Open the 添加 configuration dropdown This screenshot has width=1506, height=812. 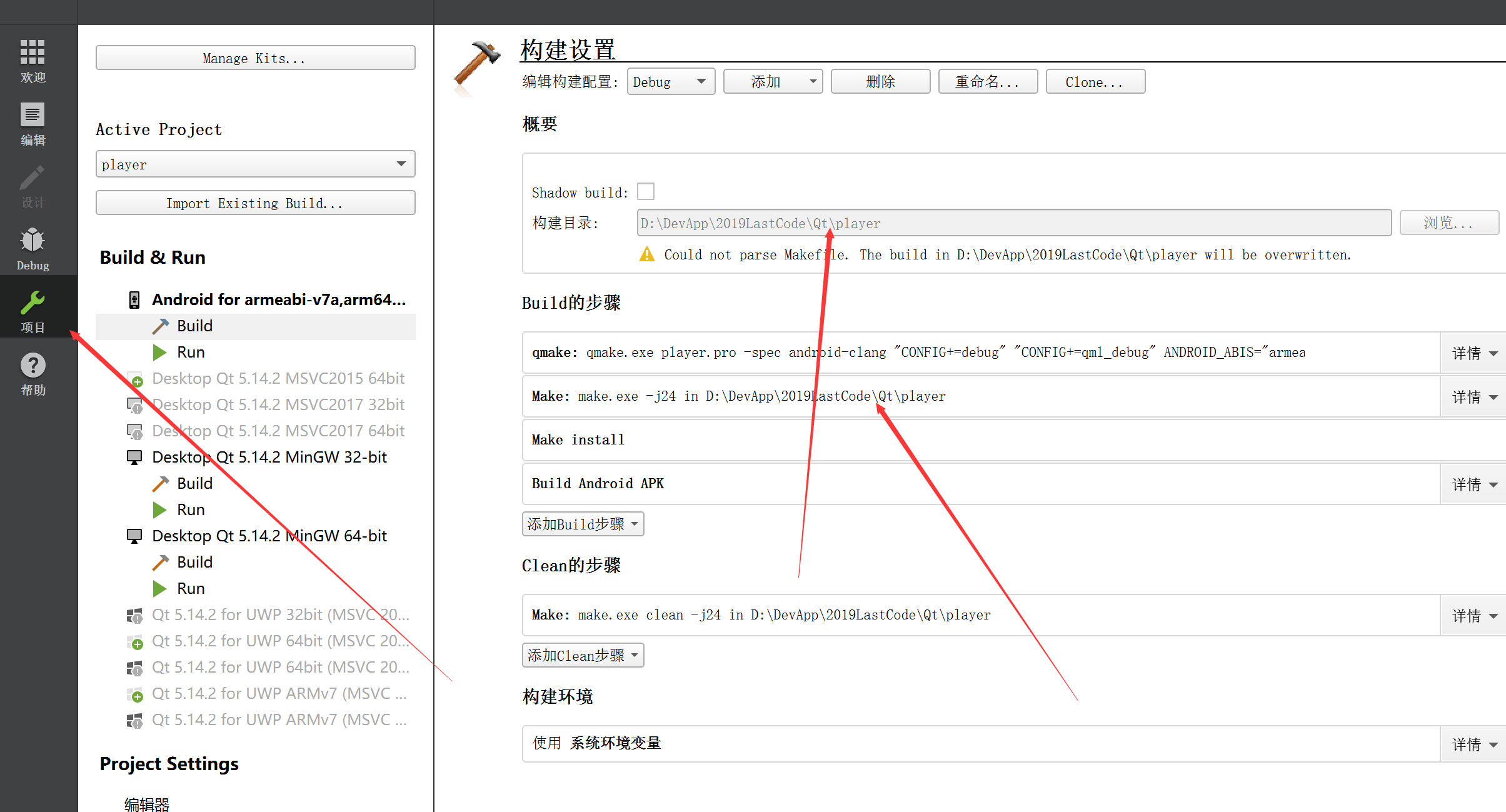click(773, 82)
